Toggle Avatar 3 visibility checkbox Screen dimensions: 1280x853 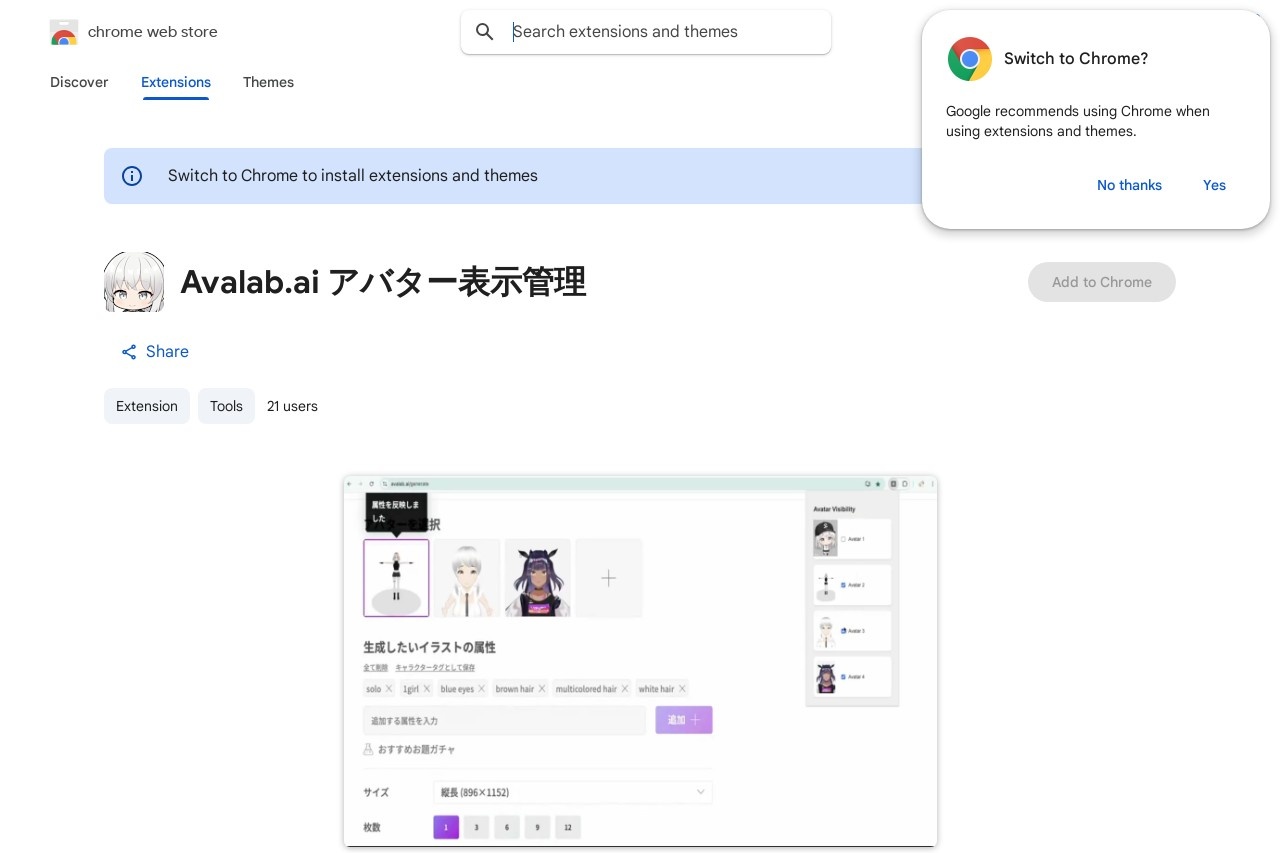point(843,631)
